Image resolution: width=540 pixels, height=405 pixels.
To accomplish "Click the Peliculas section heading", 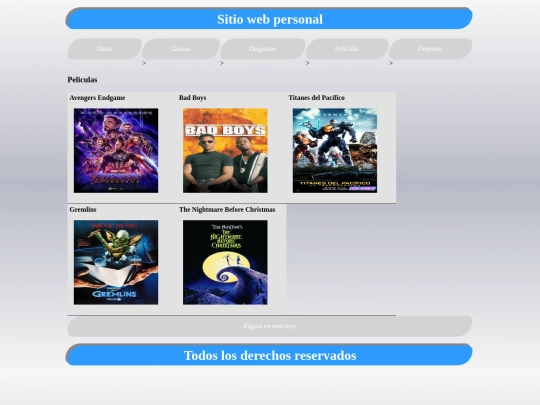I will tap(82, 80).
